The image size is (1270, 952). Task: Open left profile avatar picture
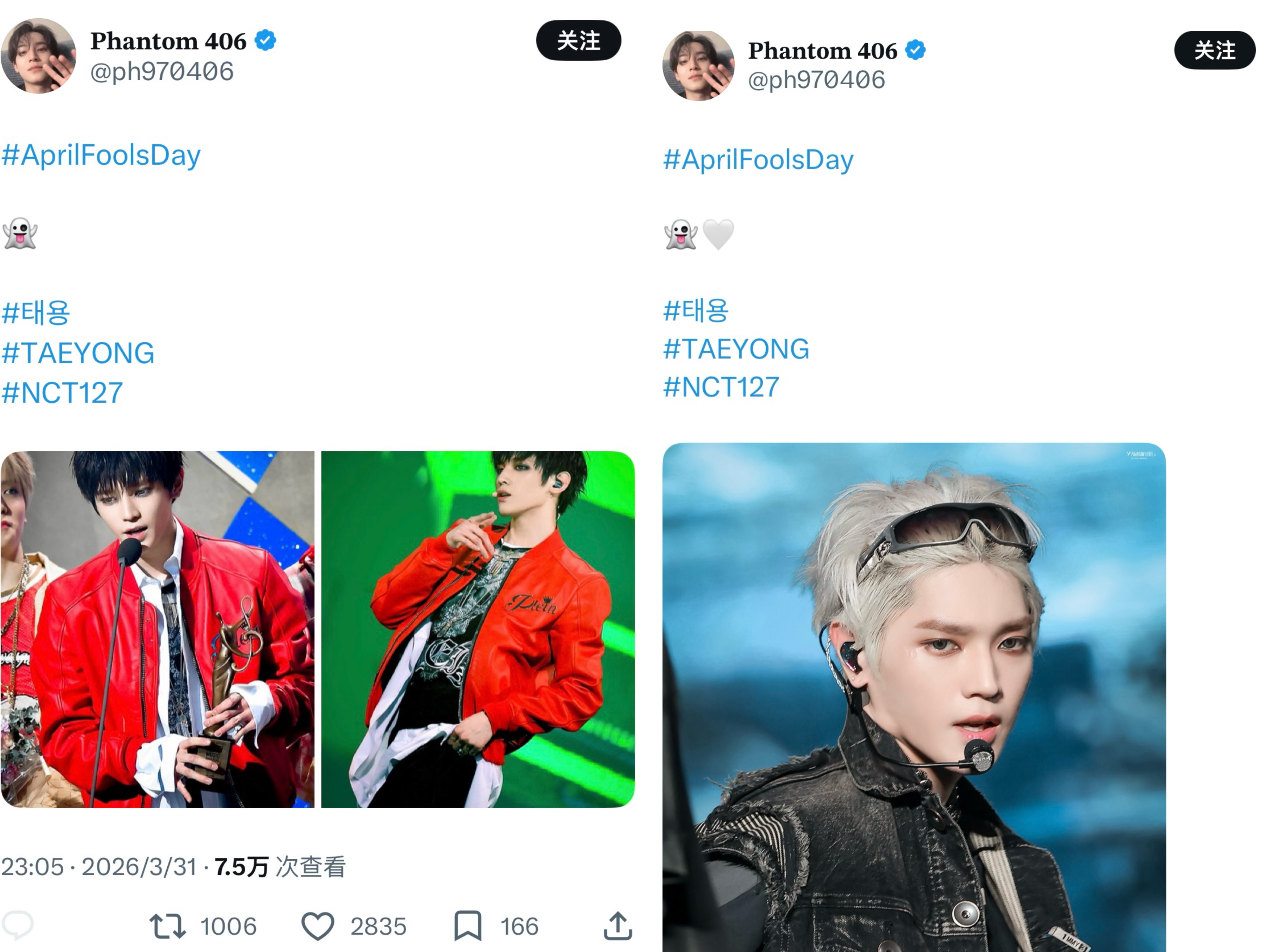tap(38, 56)
